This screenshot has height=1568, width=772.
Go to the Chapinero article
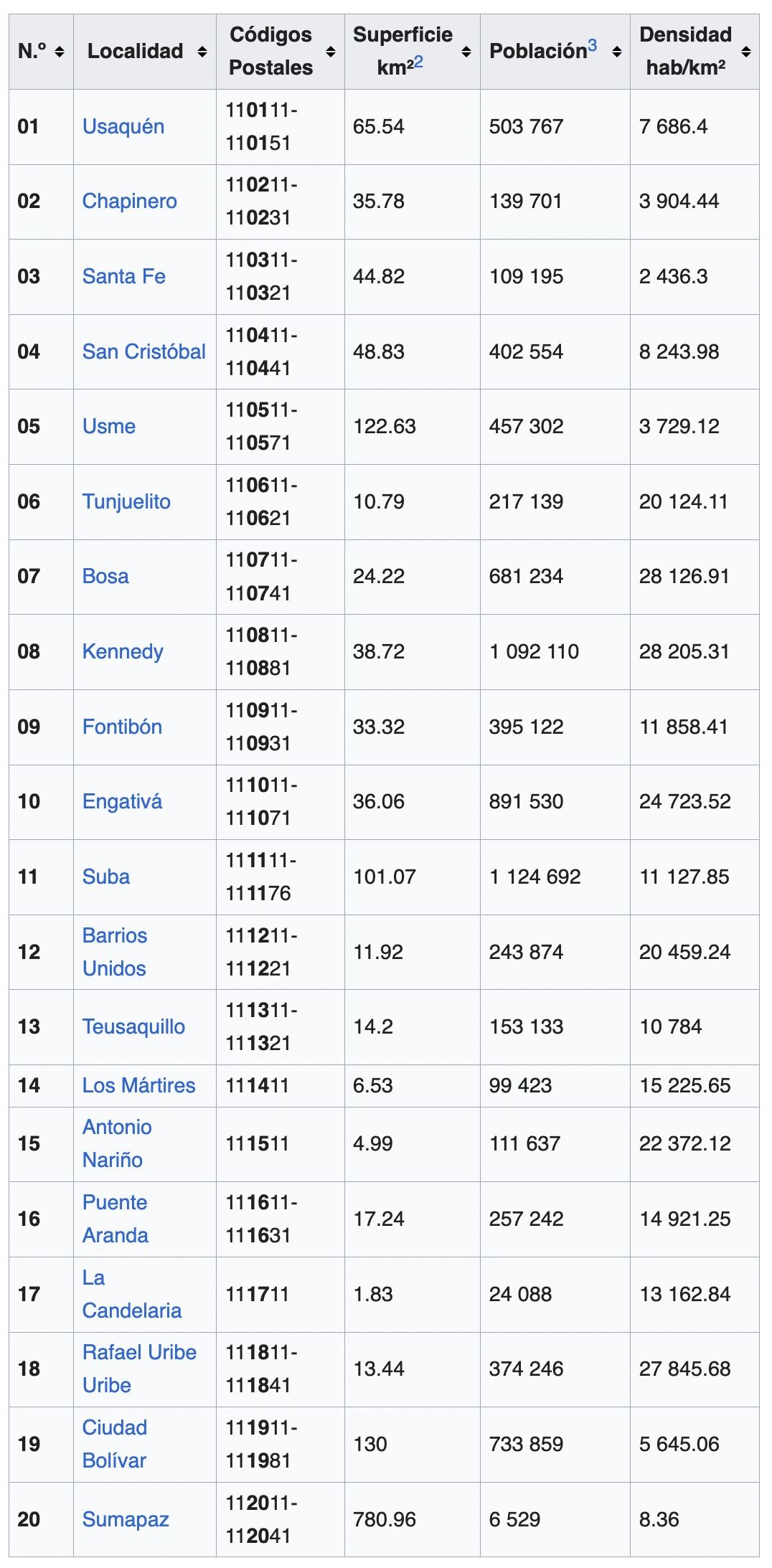pyautogui.click(x=129, y=201)
